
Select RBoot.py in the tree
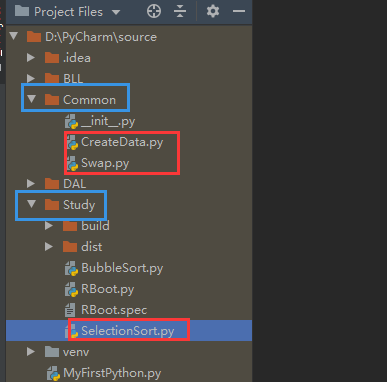107,289
